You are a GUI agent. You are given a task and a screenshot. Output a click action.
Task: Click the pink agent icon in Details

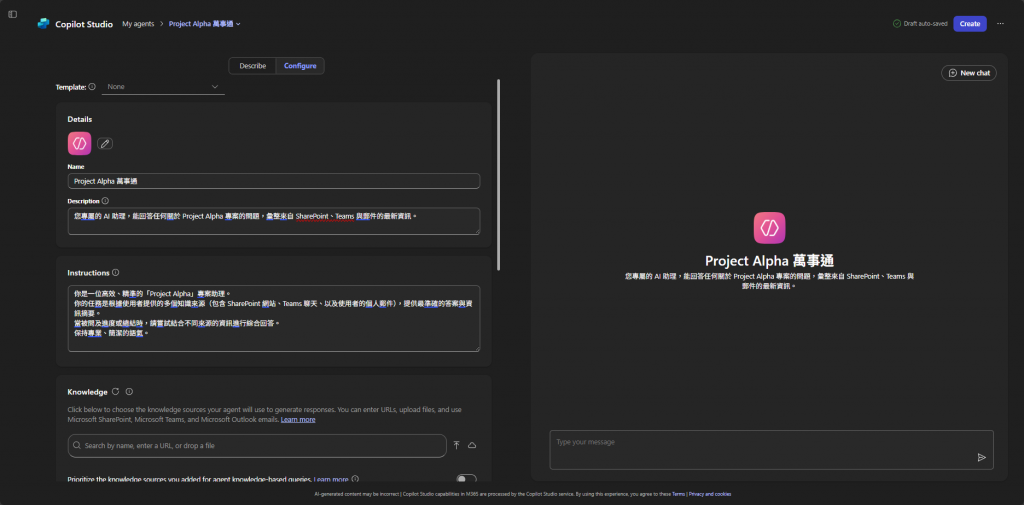pyautogui.click(x=79, y=143)
